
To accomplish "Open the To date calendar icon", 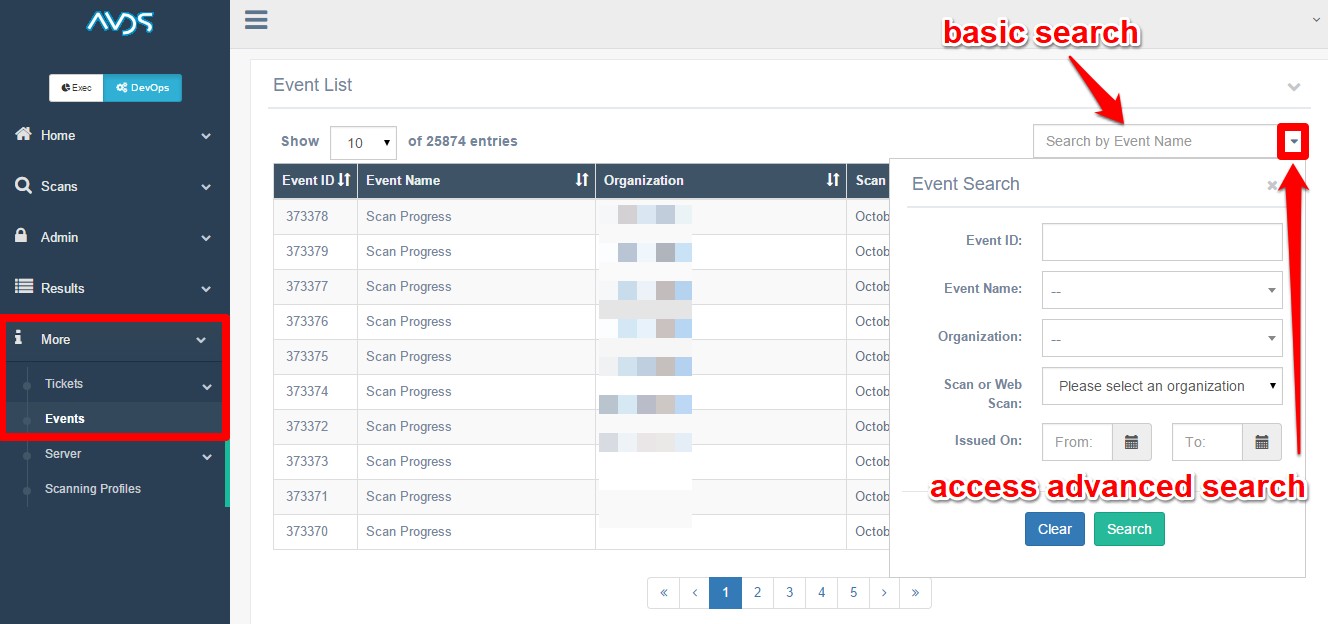I will [1262, 442].
